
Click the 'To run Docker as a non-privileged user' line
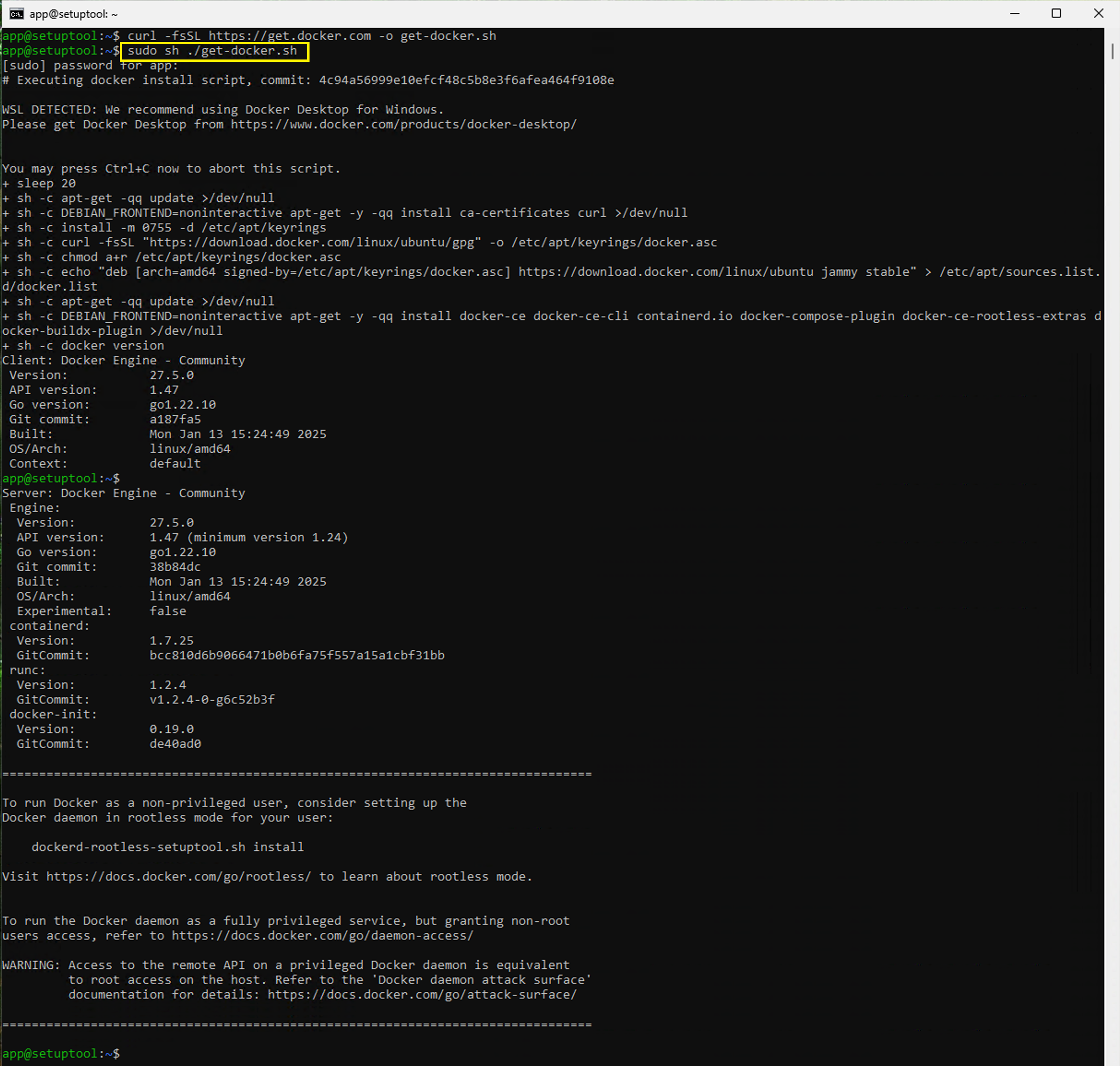point(234,803)
